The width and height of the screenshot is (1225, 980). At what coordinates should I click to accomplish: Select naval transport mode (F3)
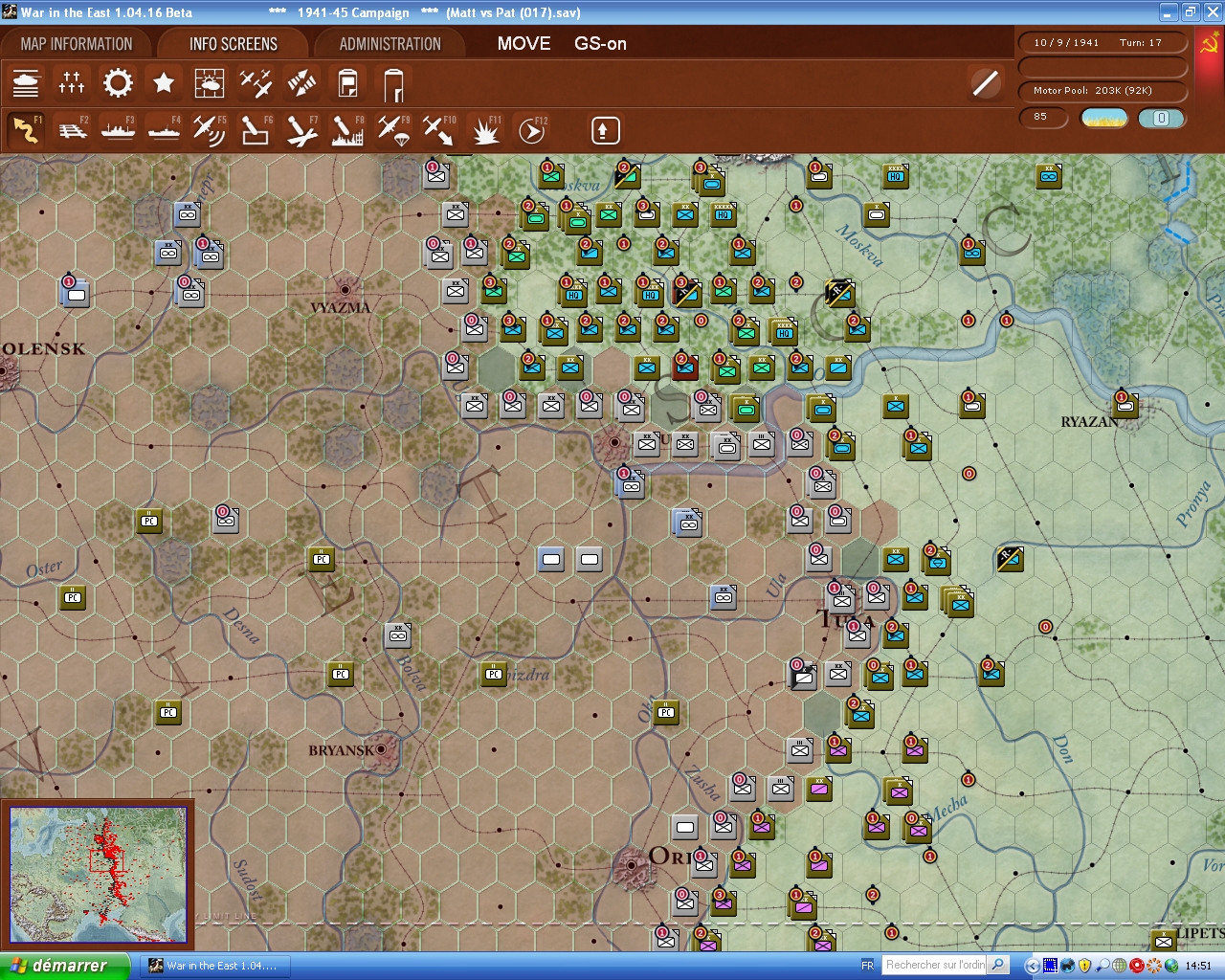118,130
